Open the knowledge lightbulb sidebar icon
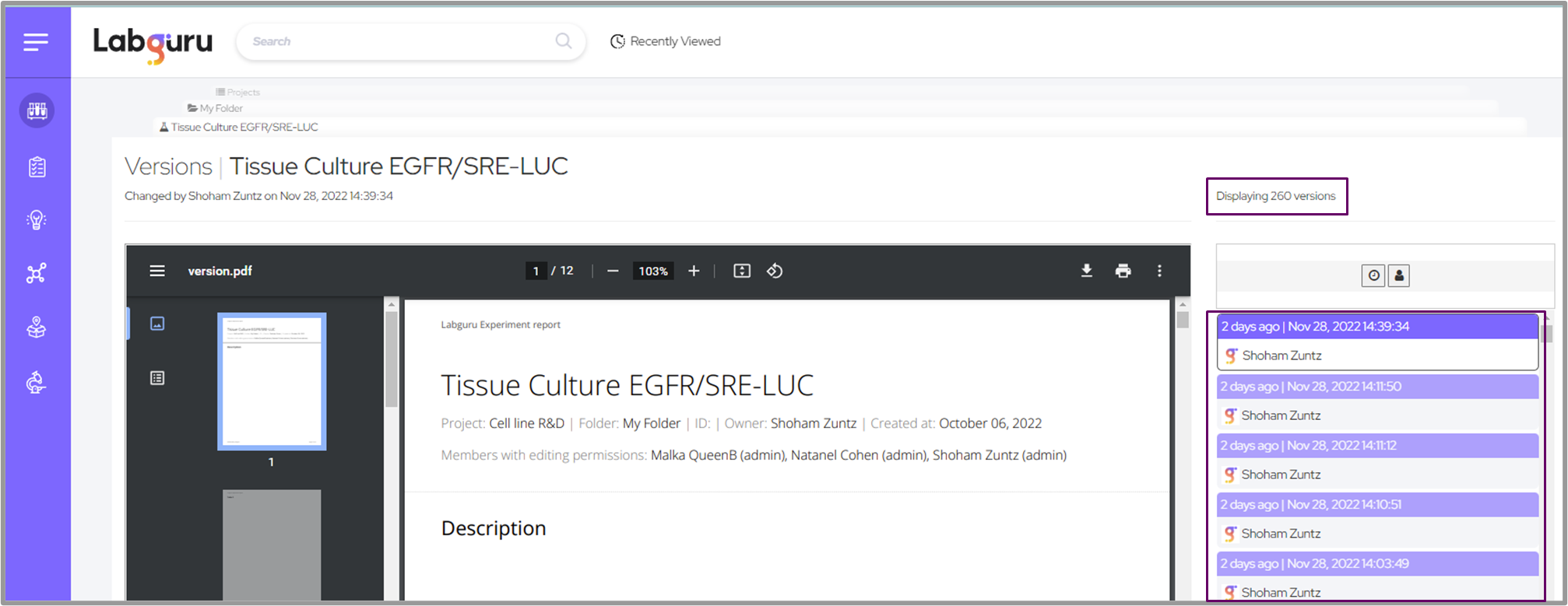Viewport: 1568px width, 606px height. coord(37,220)
